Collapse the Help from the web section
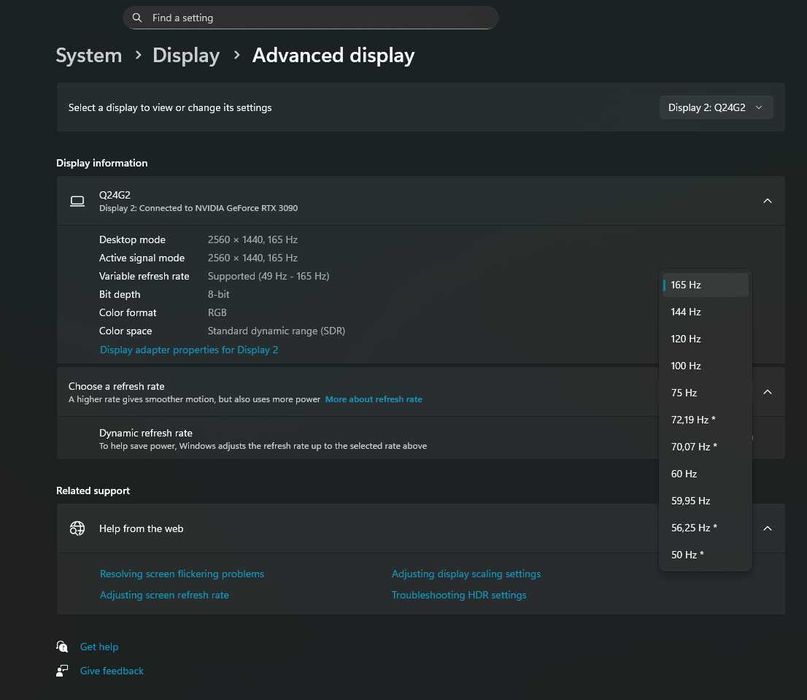This screenshot has width=807, height=700. (x=767, y=528)
